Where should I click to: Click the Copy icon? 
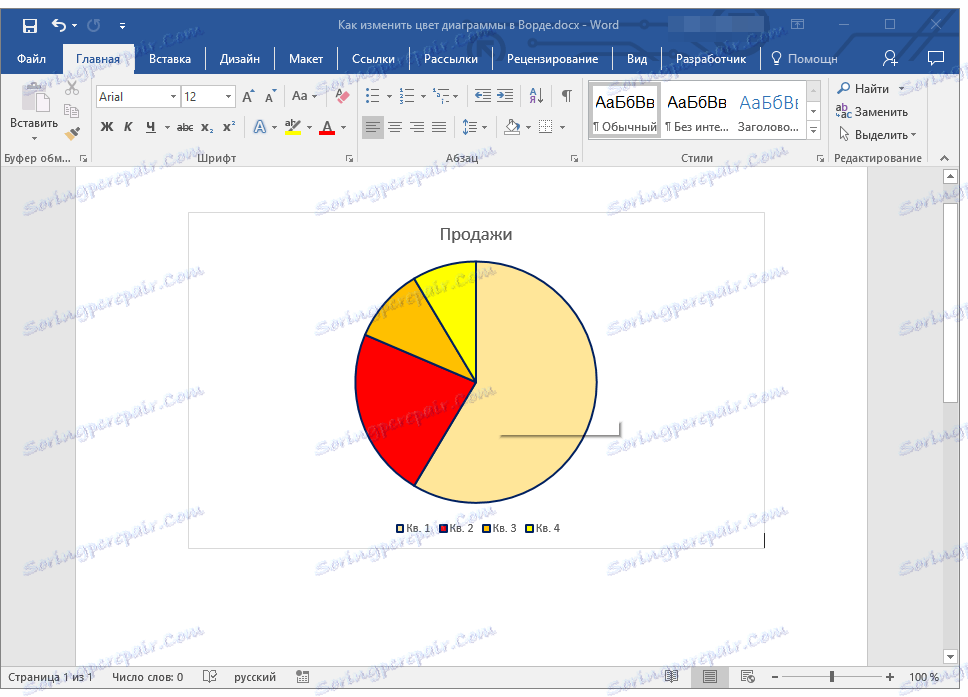(x=72, y=111)
